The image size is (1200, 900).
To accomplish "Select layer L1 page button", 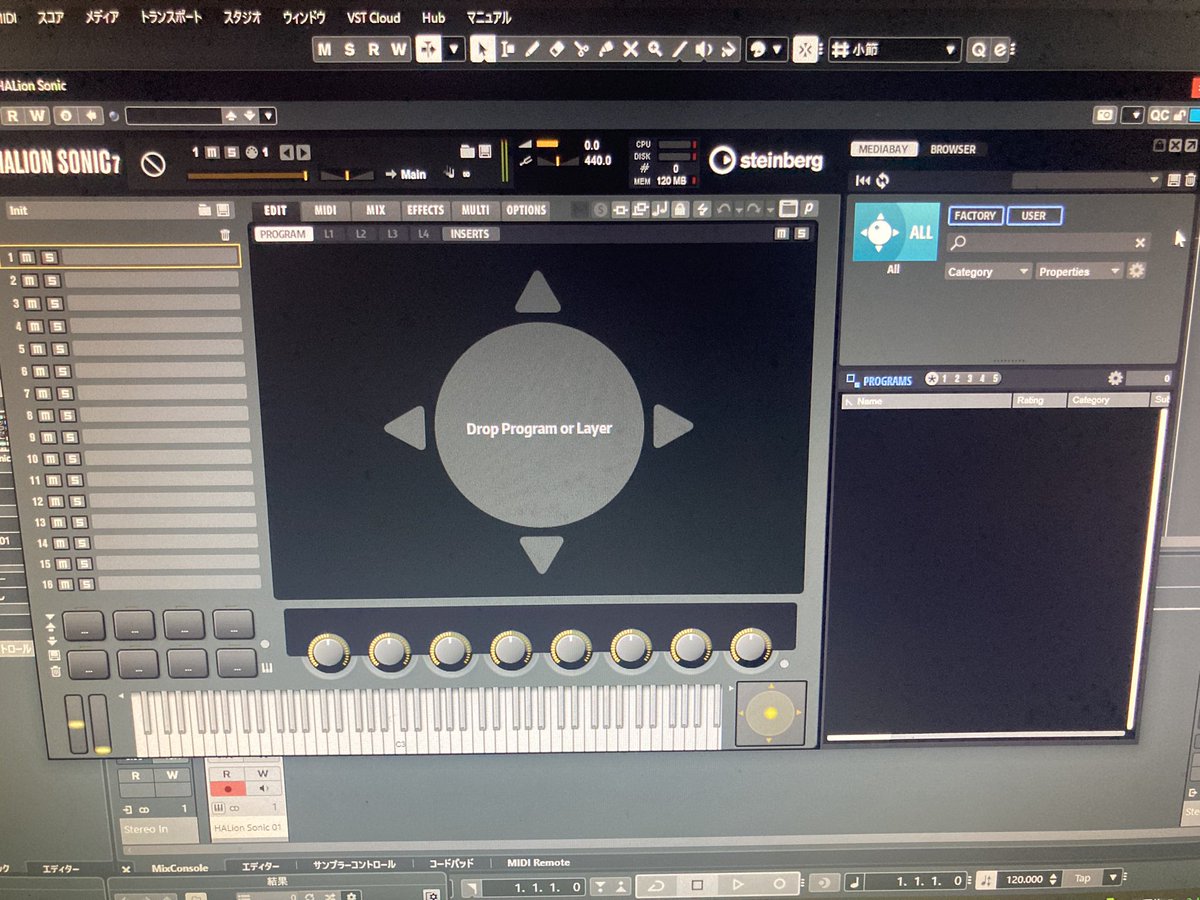I will pyautogui.click(x=328, y=234).
